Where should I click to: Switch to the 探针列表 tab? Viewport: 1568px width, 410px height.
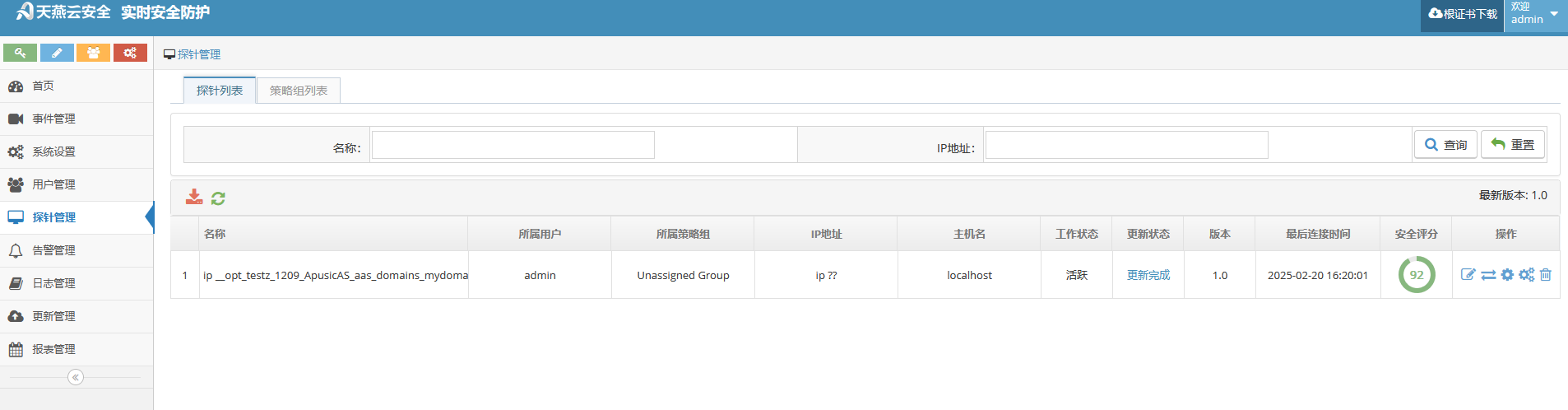pos(220,91)
